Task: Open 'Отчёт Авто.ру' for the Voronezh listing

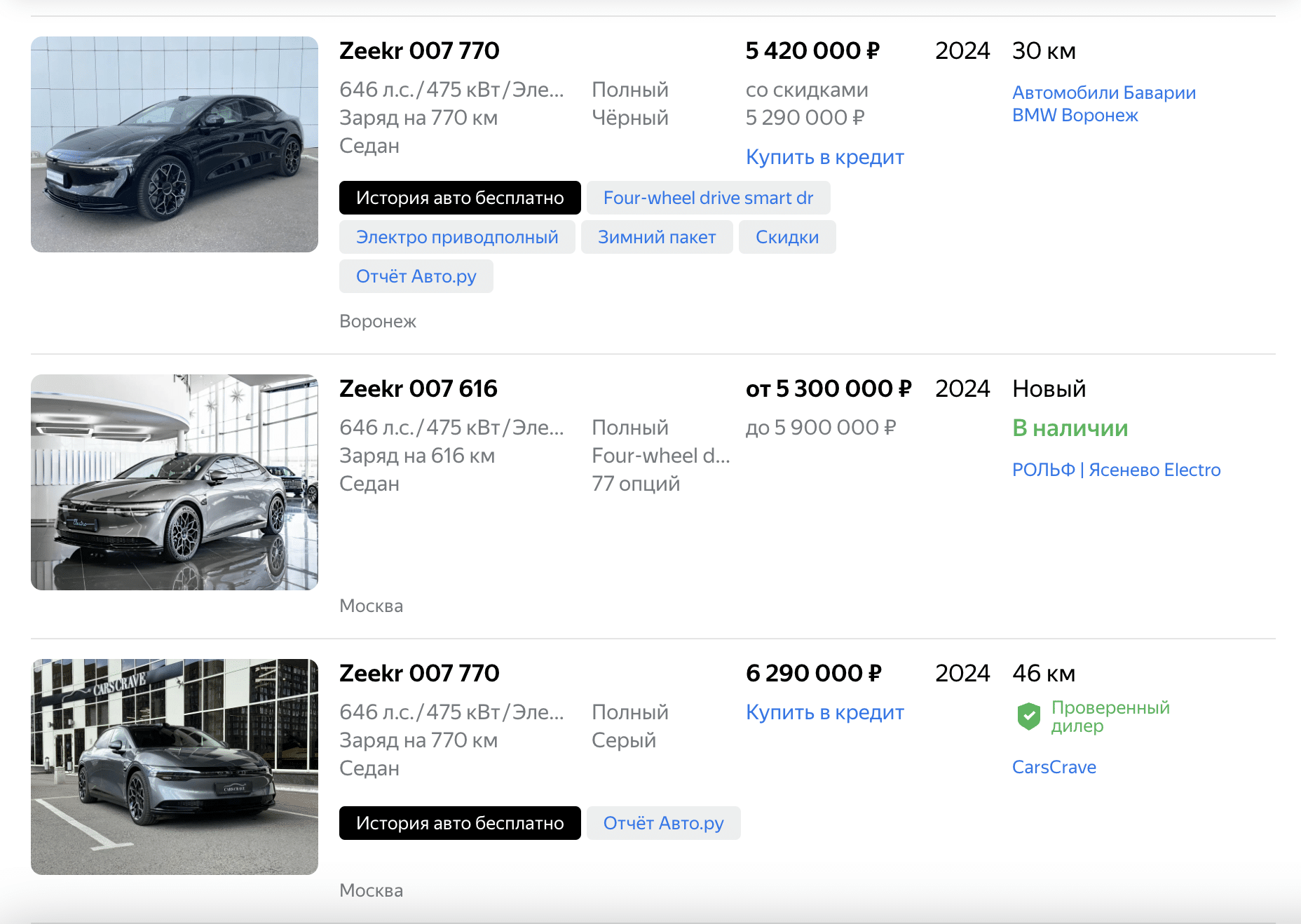Action: 416,276
